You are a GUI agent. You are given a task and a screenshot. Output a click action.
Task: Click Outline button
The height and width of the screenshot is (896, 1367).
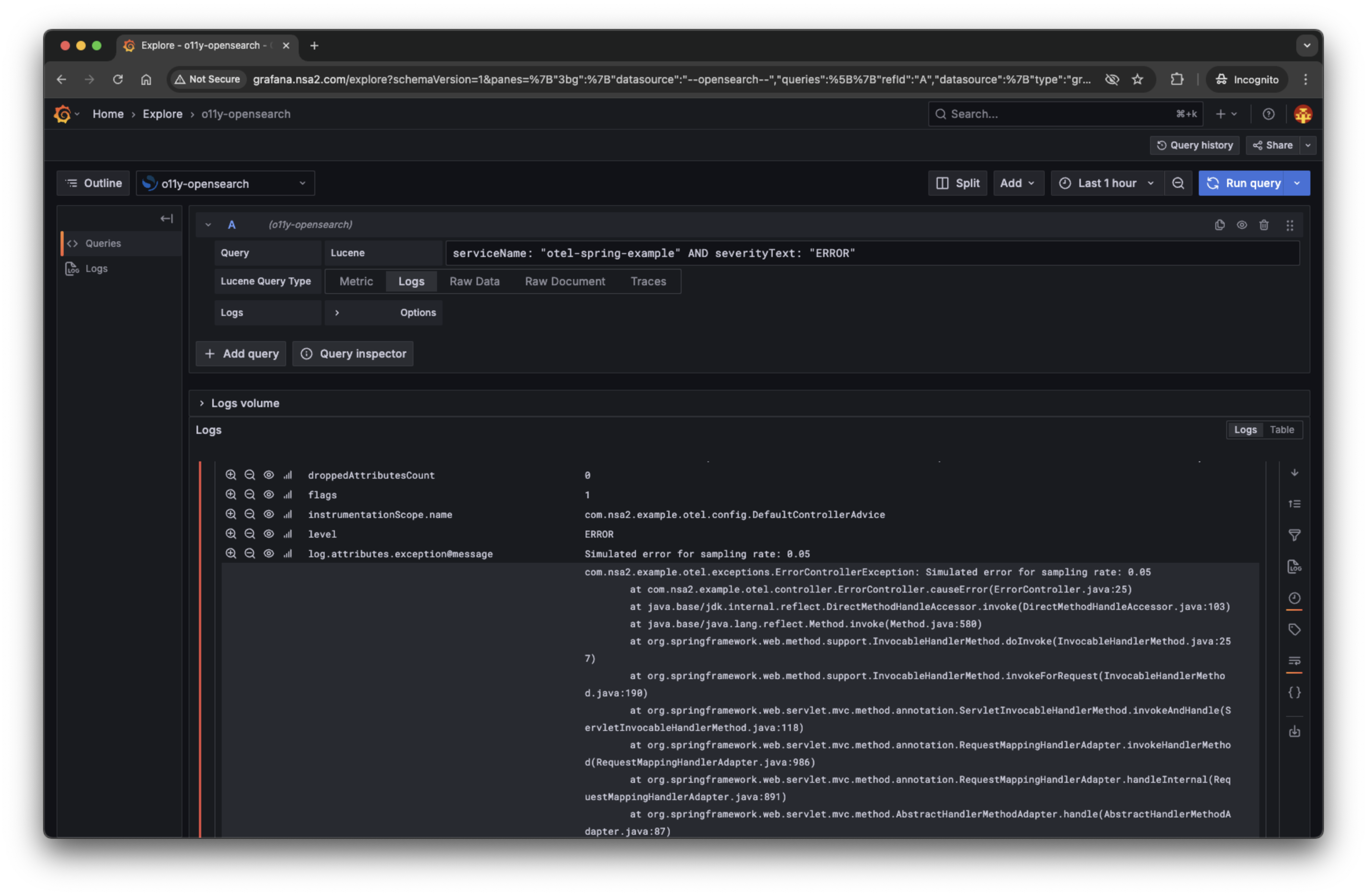(x=93, y=183)
